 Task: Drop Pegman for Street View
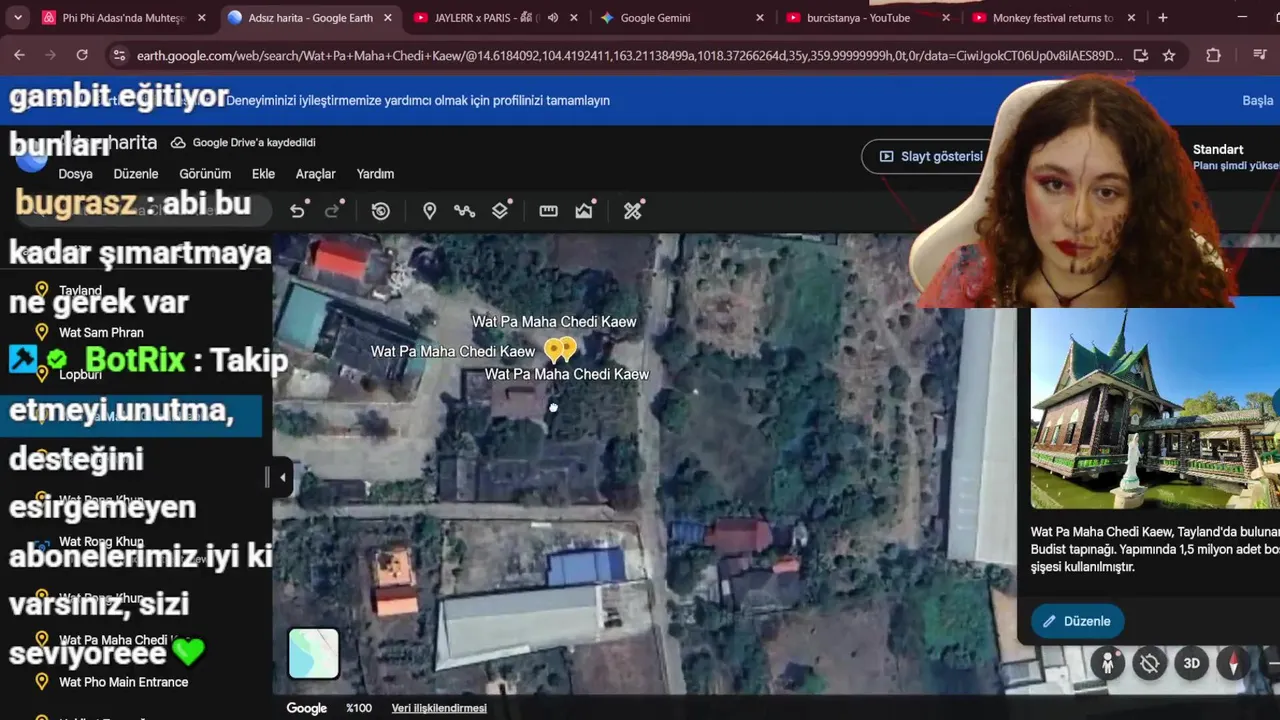click(1108, 663)
